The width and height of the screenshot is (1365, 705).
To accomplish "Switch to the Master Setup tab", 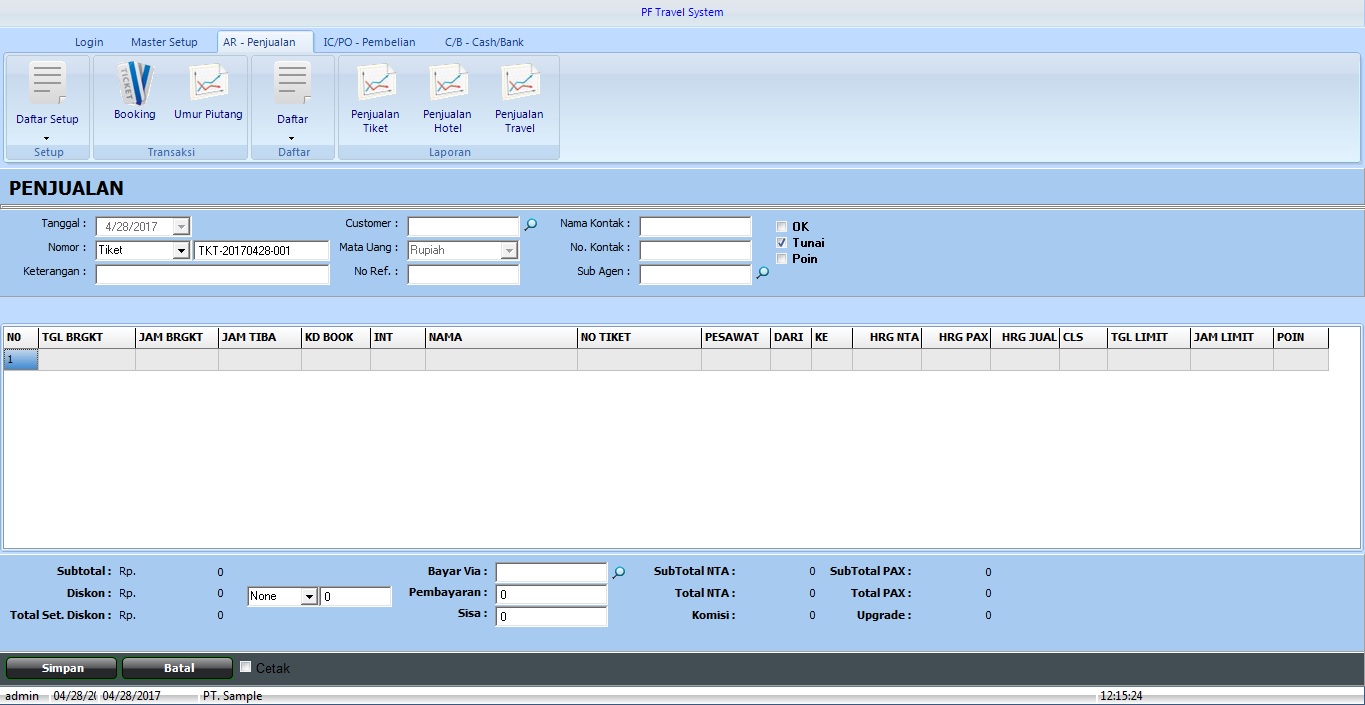I will 164,42.
